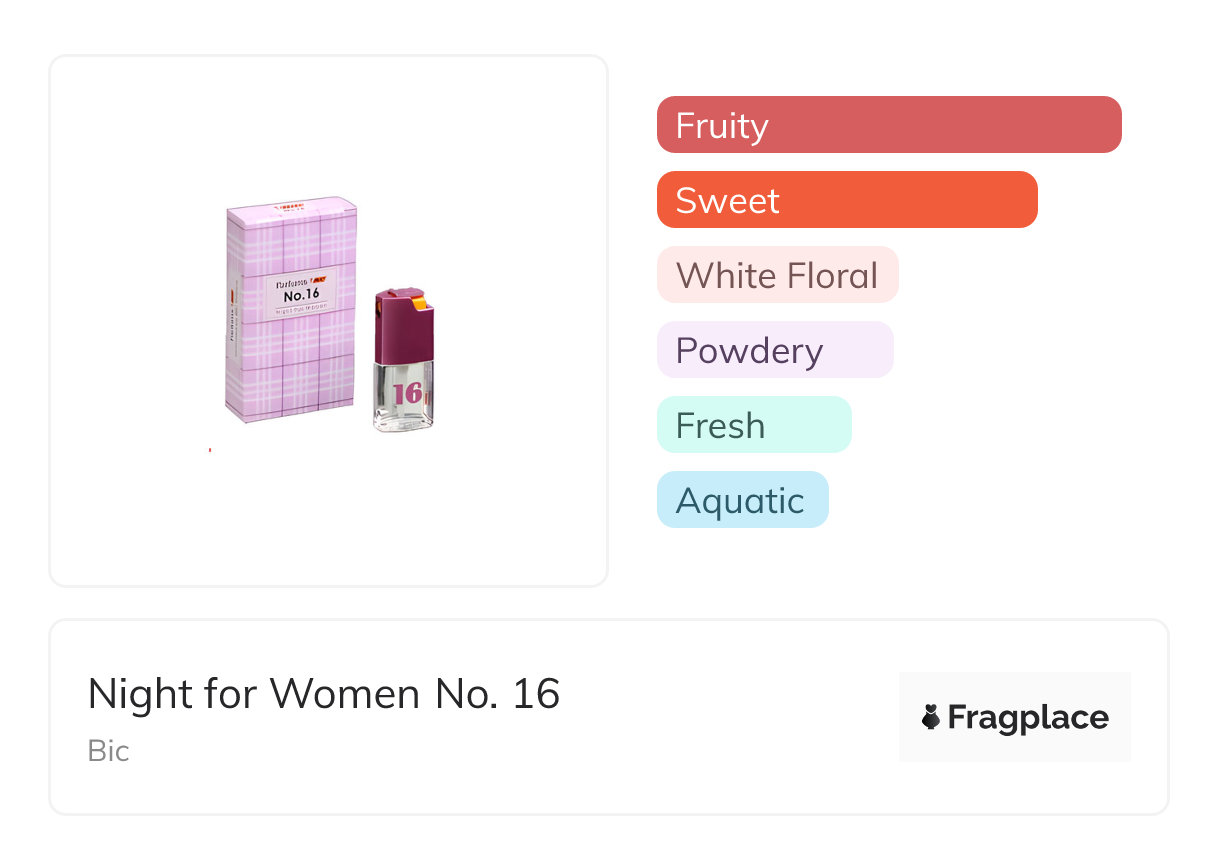Open the Bic brand link
Screen dimensions: 1218x864
[108, 751]
